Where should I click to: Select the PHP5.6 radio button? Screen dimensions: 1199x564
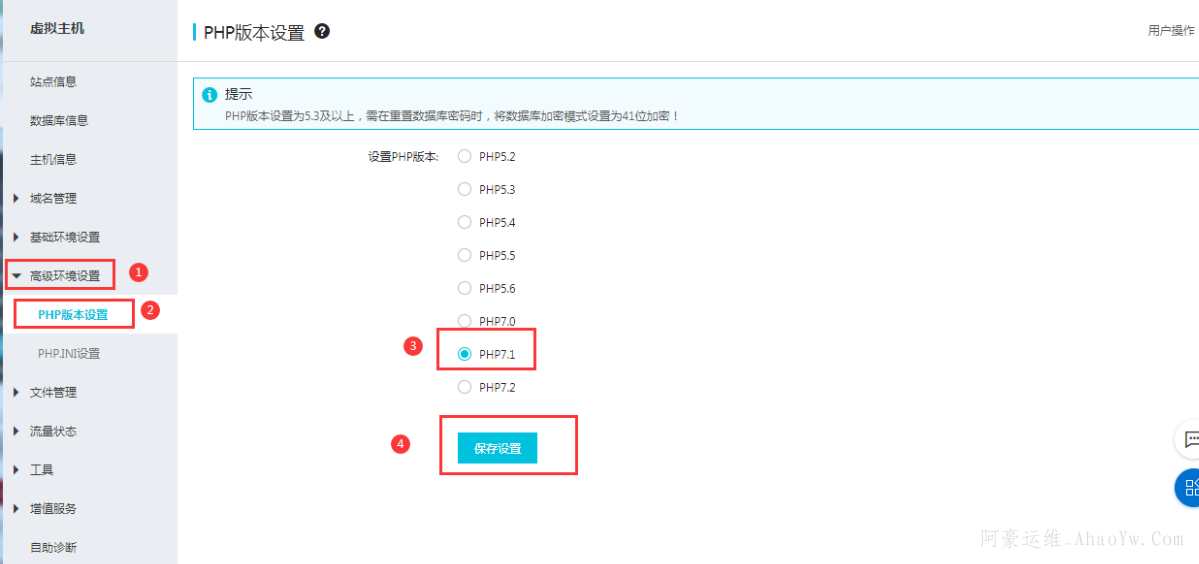[464, 288]
